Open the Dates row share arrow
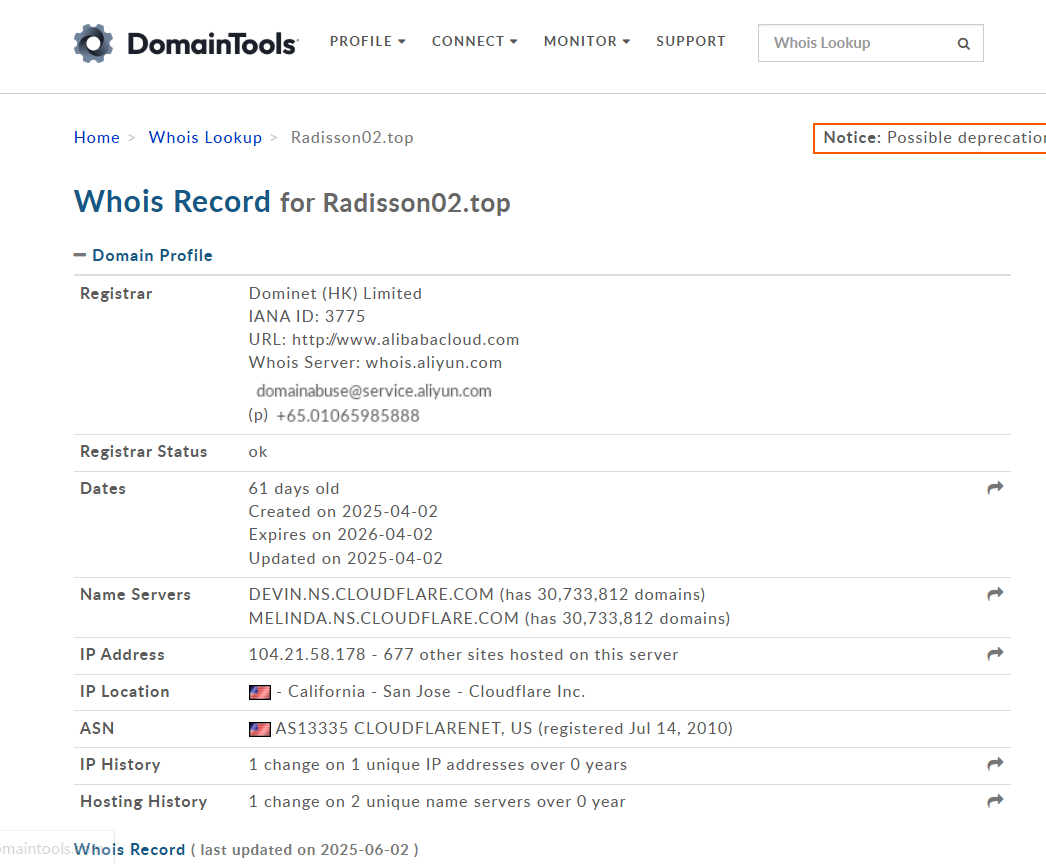The height and width of the screenshot is (865, 1046). [995, 488]
